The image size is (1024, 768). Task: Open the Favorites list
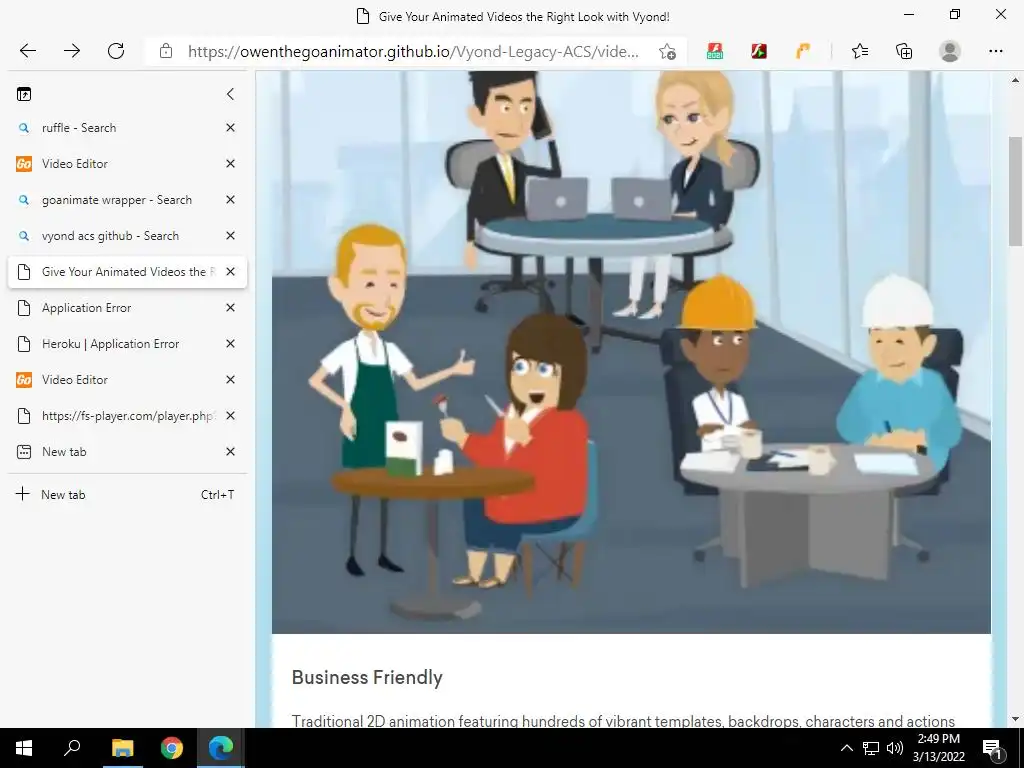(x=860, y=51)
